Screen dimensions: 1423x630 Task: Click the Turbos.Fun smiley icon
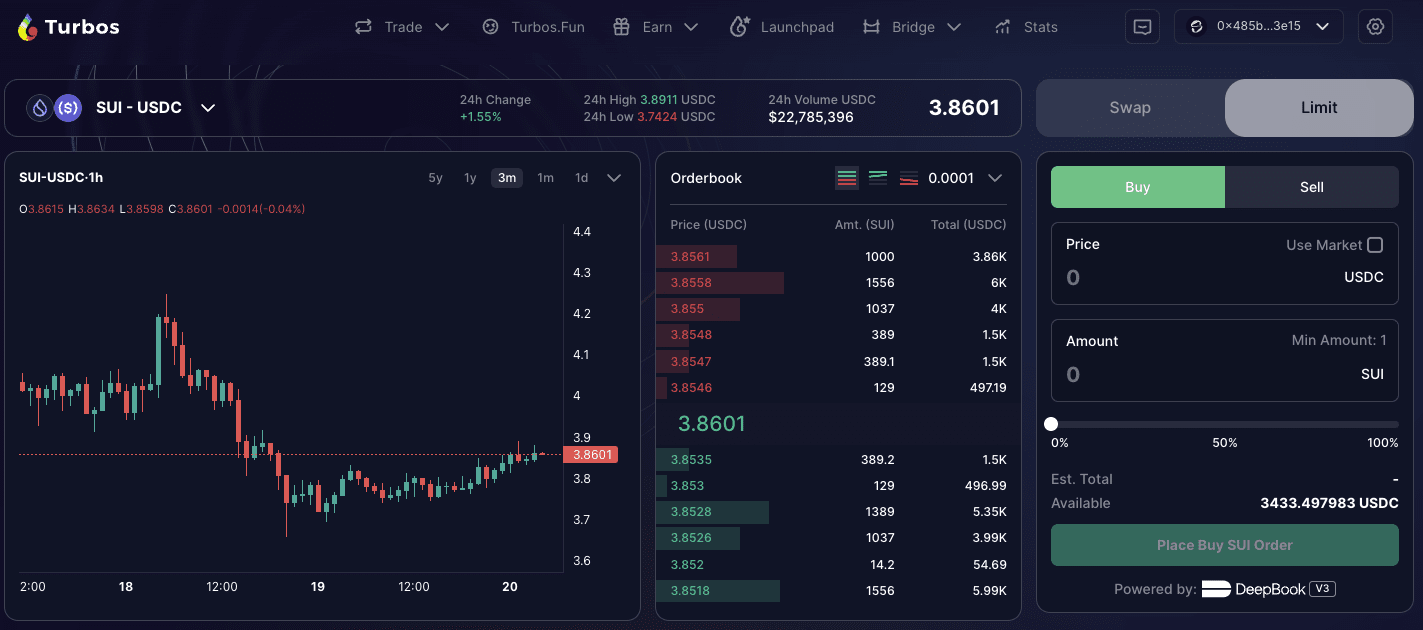click(x=490, y=27)
